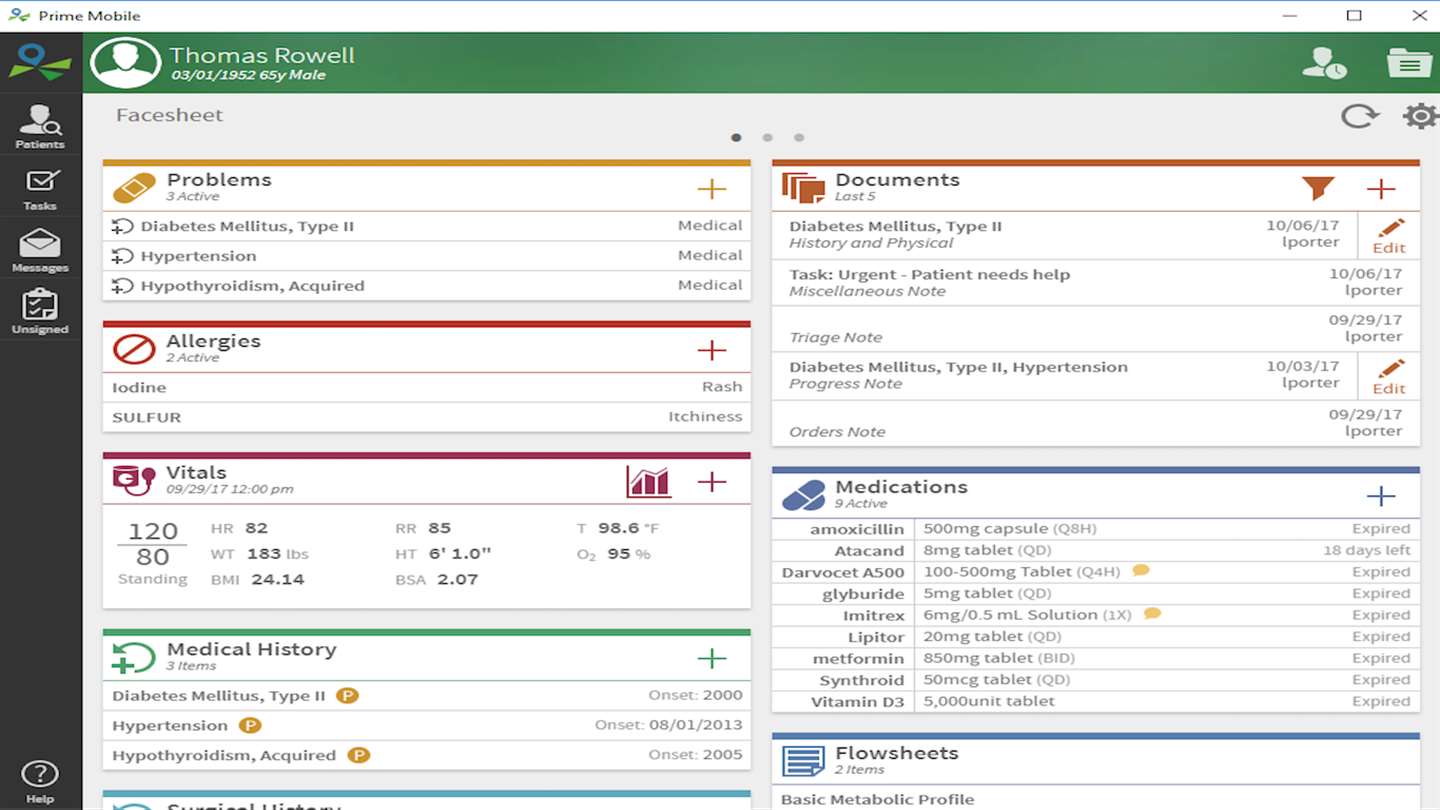This screenshot has width=1440, height=810.
Task: Add a new problem with plus
Action: (x=711, y=188)
